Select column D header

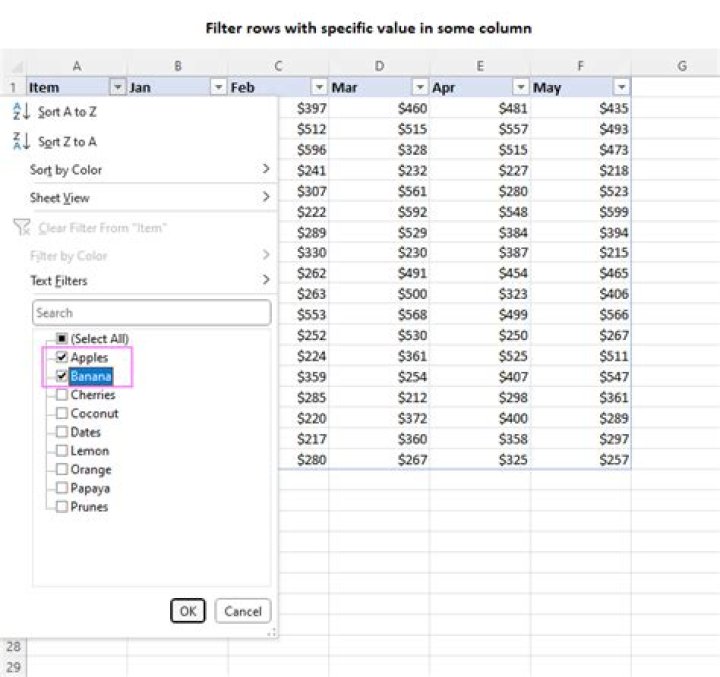pos(379,66)
